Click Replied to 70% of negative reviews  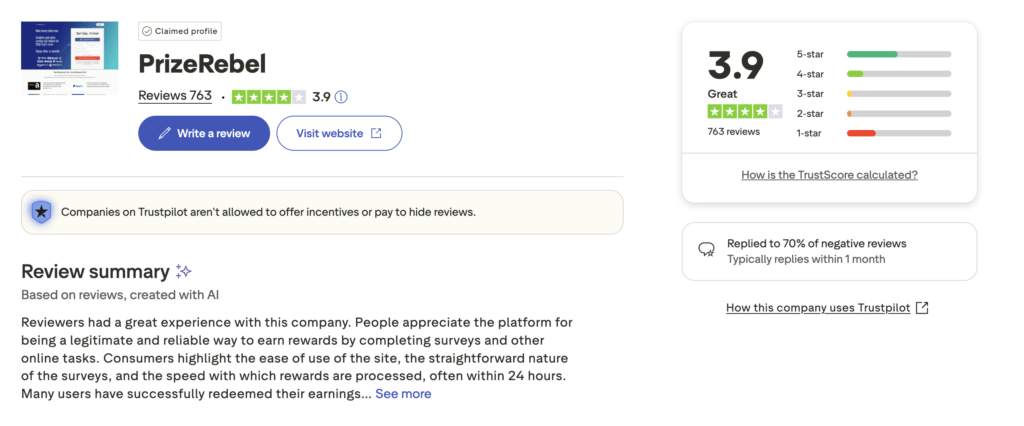click(x=817, y=244)
